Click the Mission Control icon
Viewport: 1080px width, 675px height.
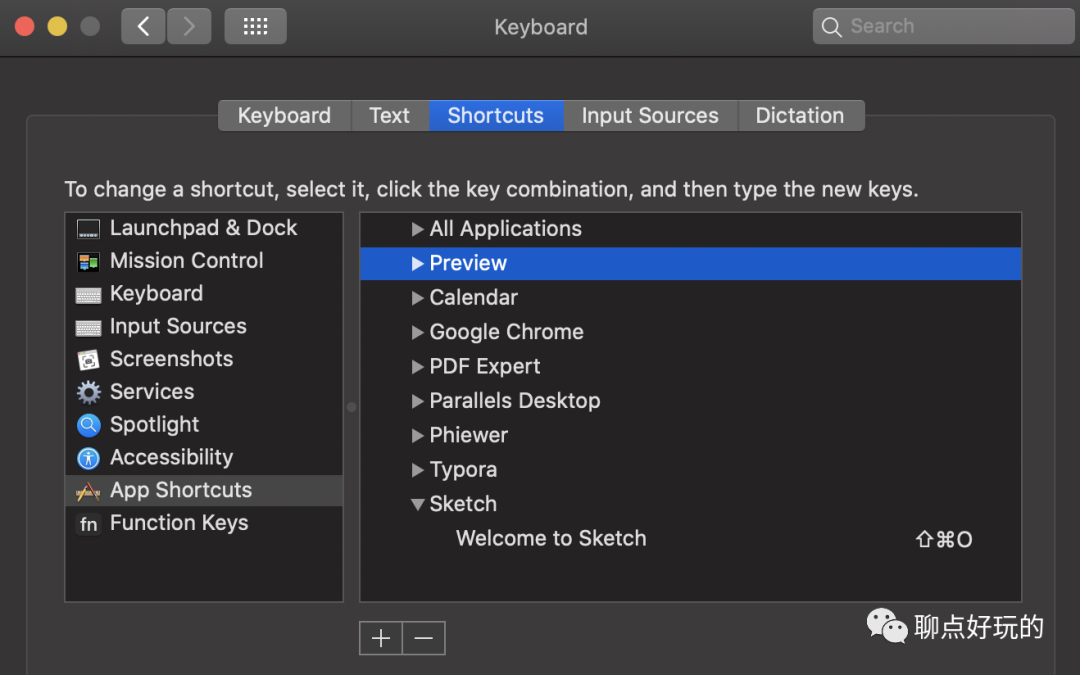coord(88,262)
